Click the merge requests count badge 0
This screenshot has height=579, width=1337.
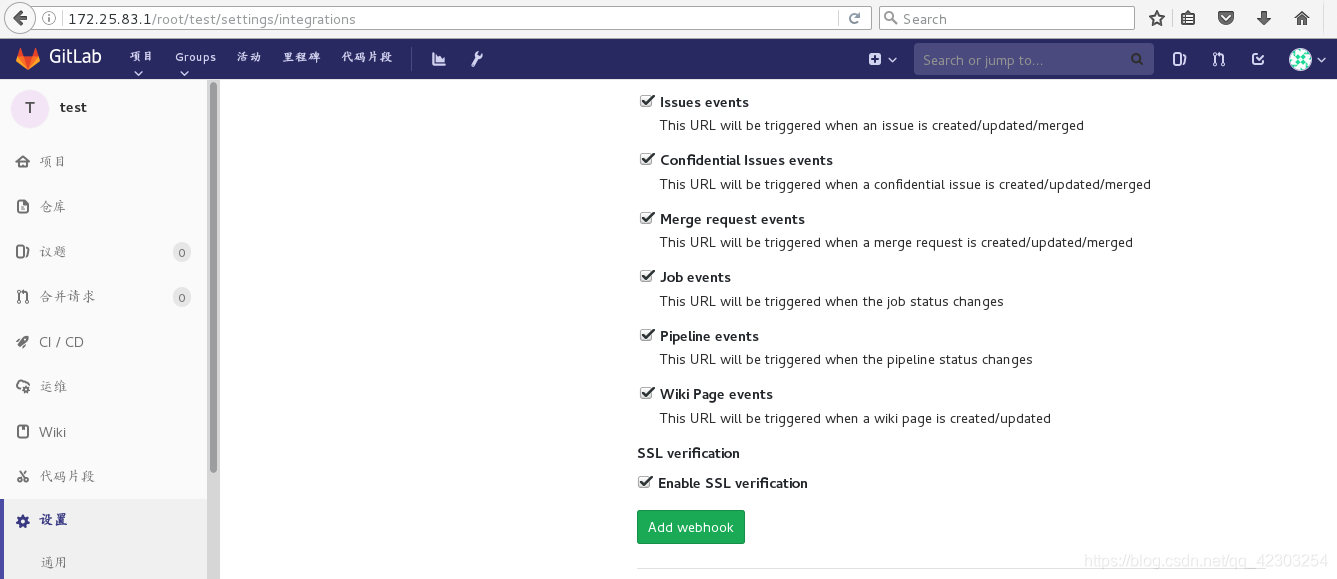tap(182, 297)
